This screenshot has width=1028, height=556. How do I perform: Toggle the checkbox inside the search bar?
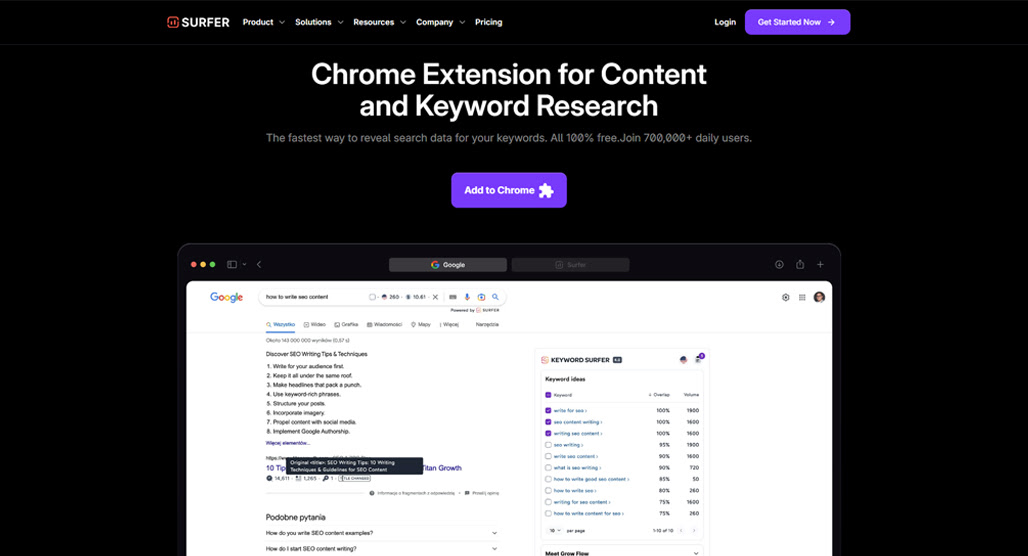coord(372,297)
